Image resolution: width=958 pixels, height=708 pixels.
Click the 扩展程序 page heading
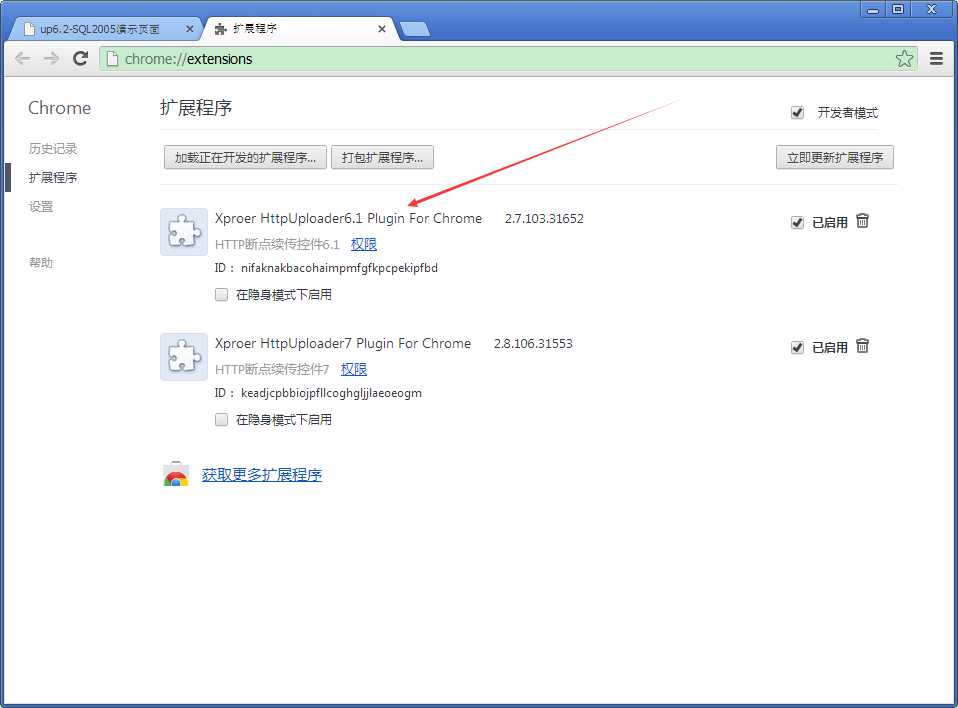196,108
